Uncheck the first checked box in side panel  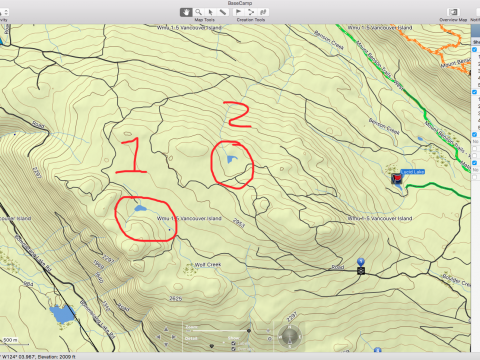pos(475,50)
